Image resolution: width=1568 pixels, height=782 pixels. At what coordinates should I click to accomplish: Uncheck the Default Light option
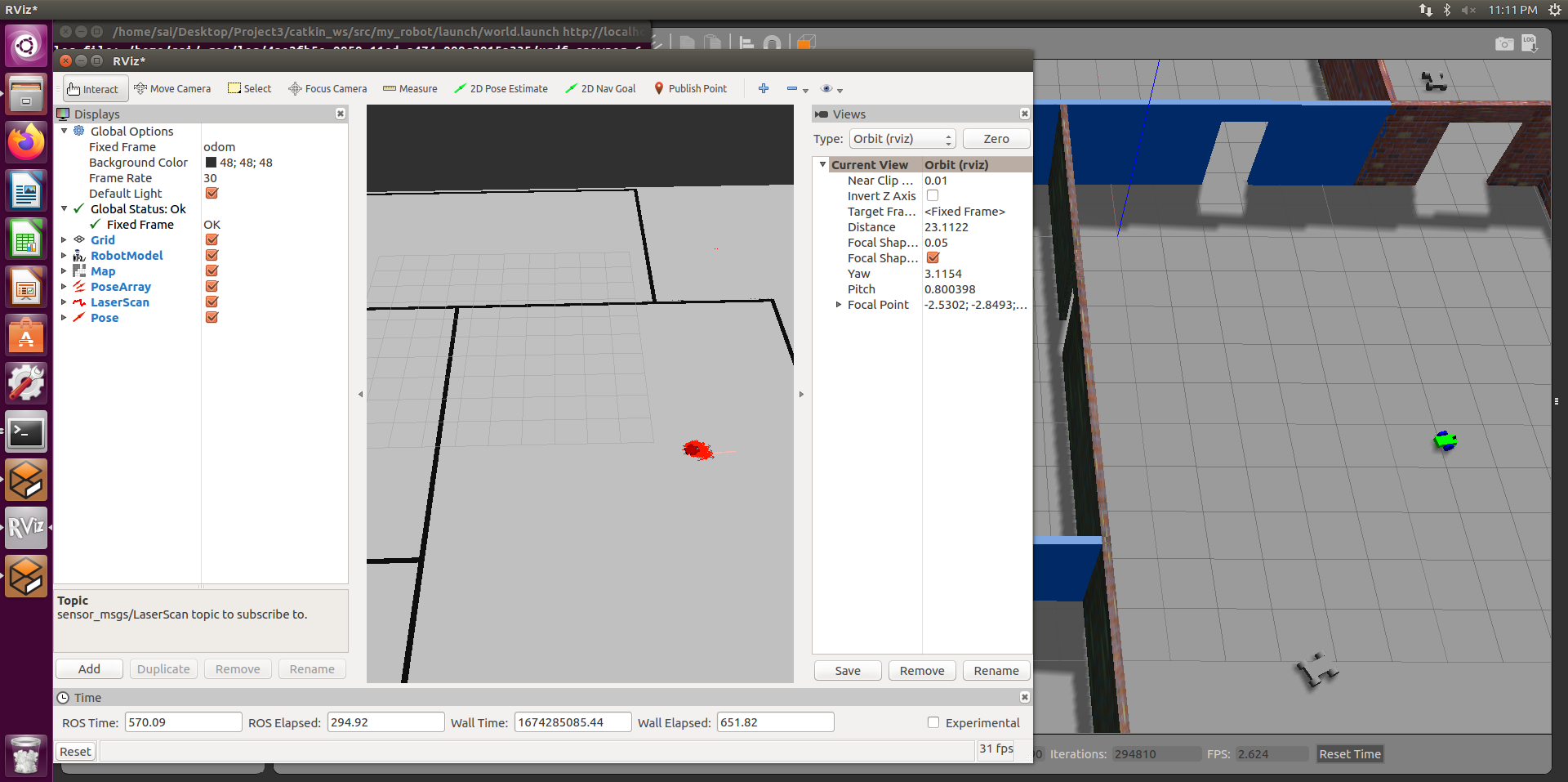click(x=212, y=193)
